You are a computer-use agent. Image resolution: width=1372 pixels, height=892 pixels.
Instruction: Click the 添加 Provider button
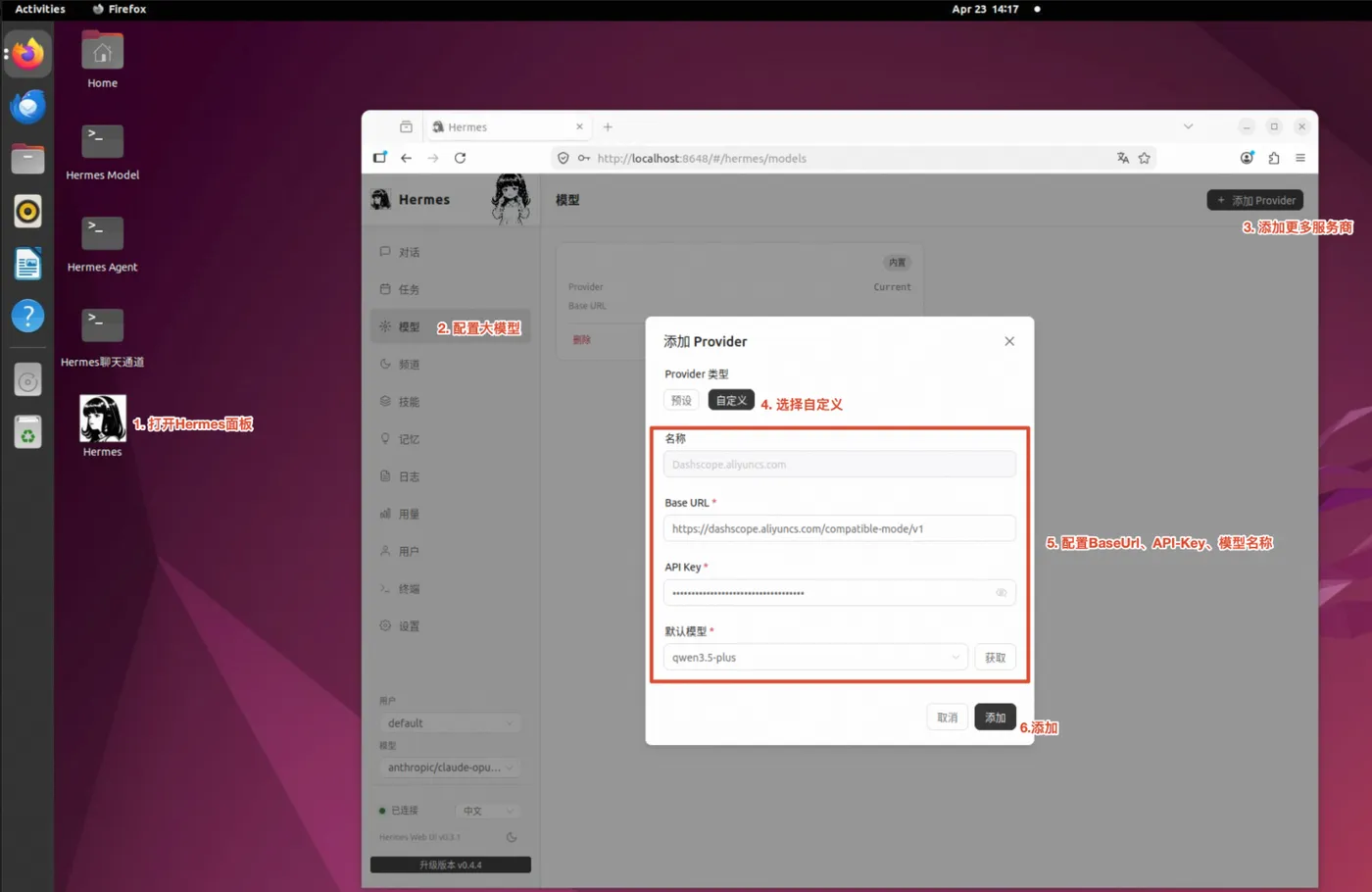pyautogui.click(x=1254, y=200)
